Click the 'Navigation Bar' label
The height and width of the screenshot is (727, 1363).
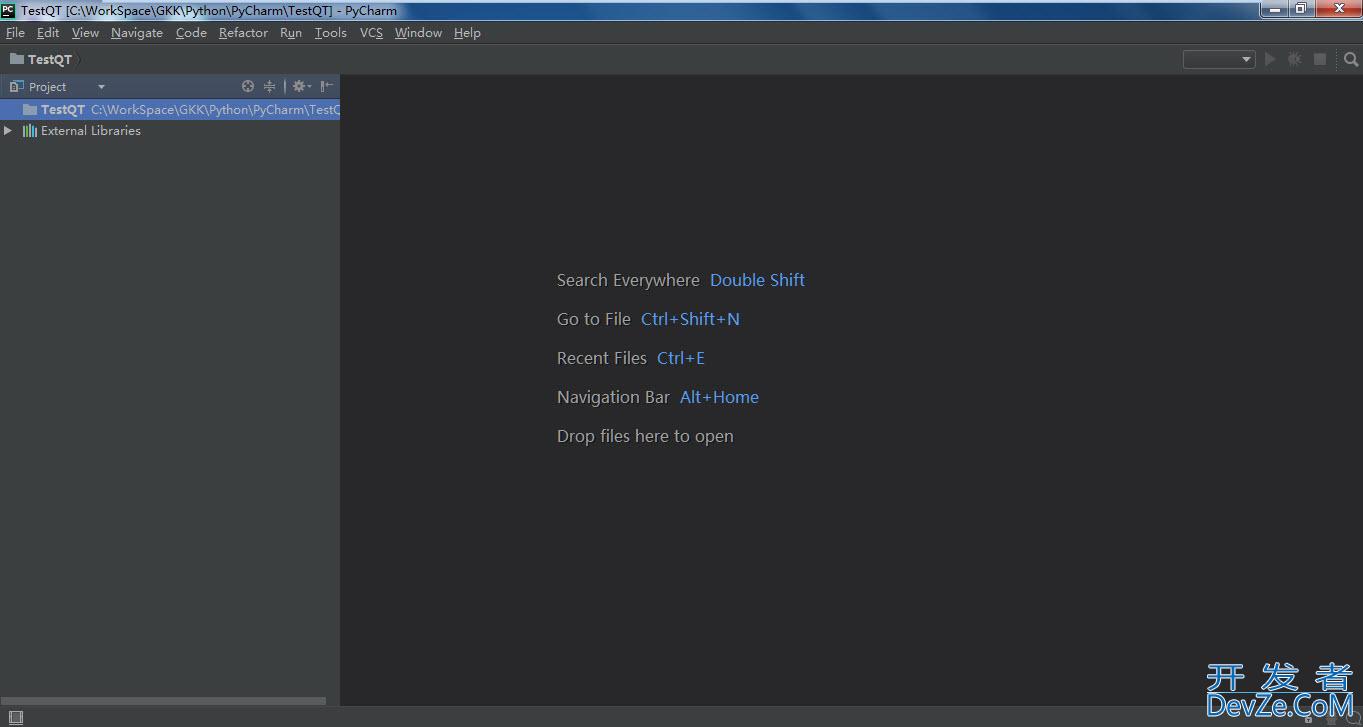click(x=613, y=397)
